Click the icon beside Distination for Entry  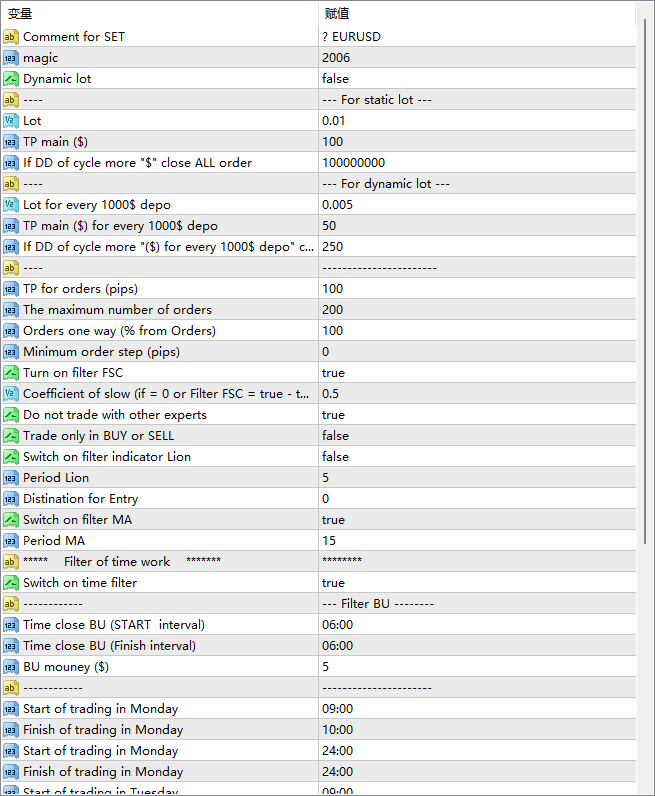(x=11, y=499)
